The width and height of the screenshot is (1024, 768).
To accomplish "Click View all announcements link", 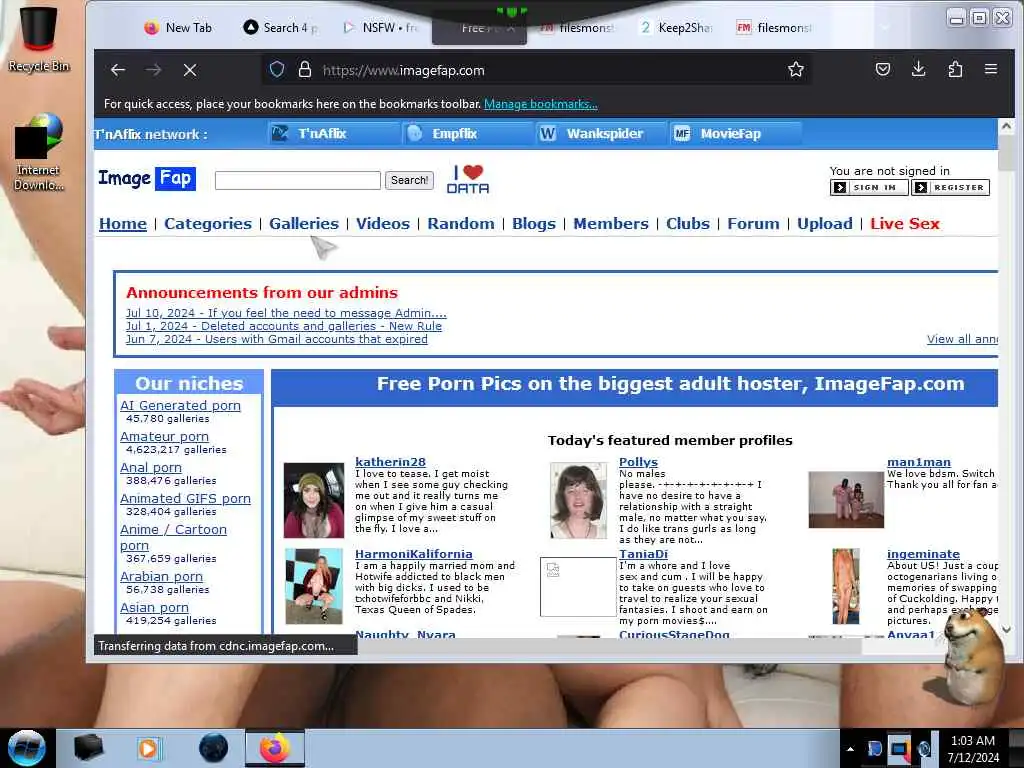I will (962, 339).
